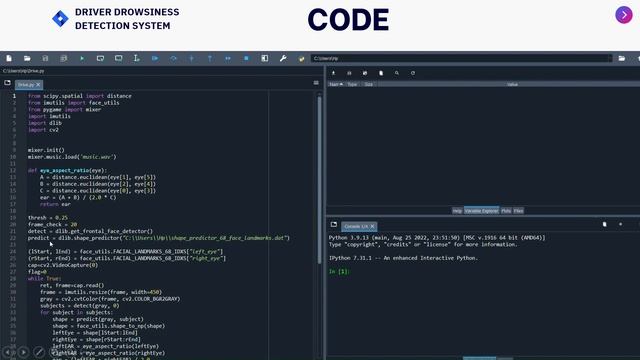Click 'def eye_aspect_ratio(eye):' line

(x=67, y=171)
